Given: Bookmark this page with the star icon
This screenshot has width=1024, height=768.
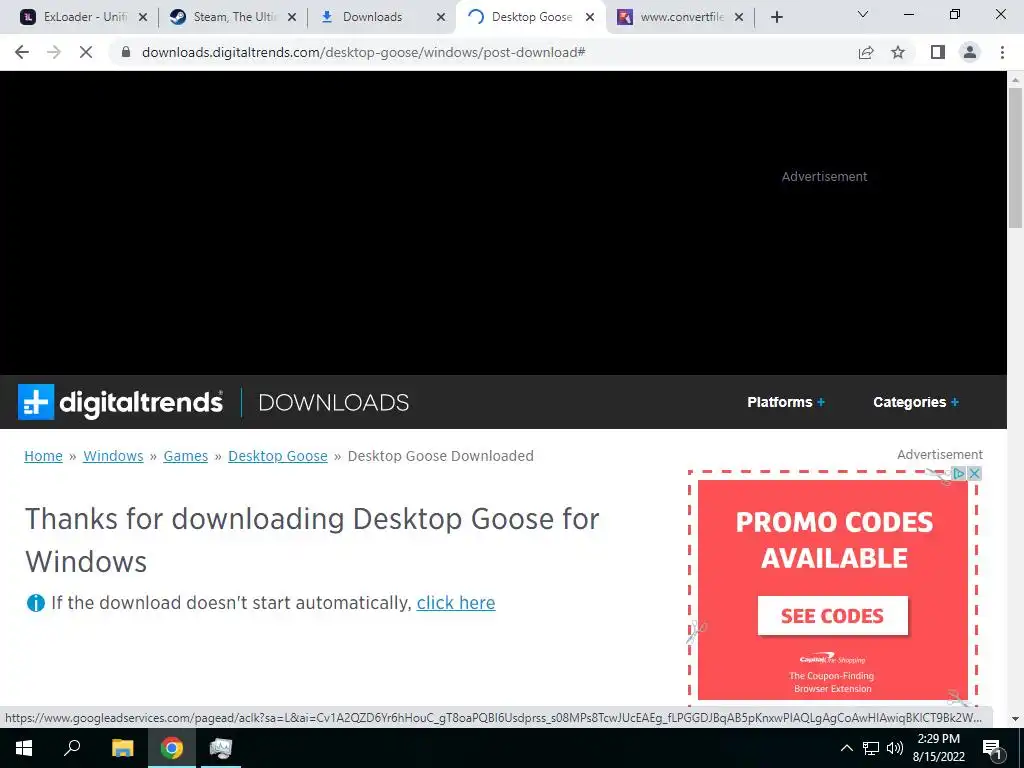Looking at the screenshot, I should 898,52.
